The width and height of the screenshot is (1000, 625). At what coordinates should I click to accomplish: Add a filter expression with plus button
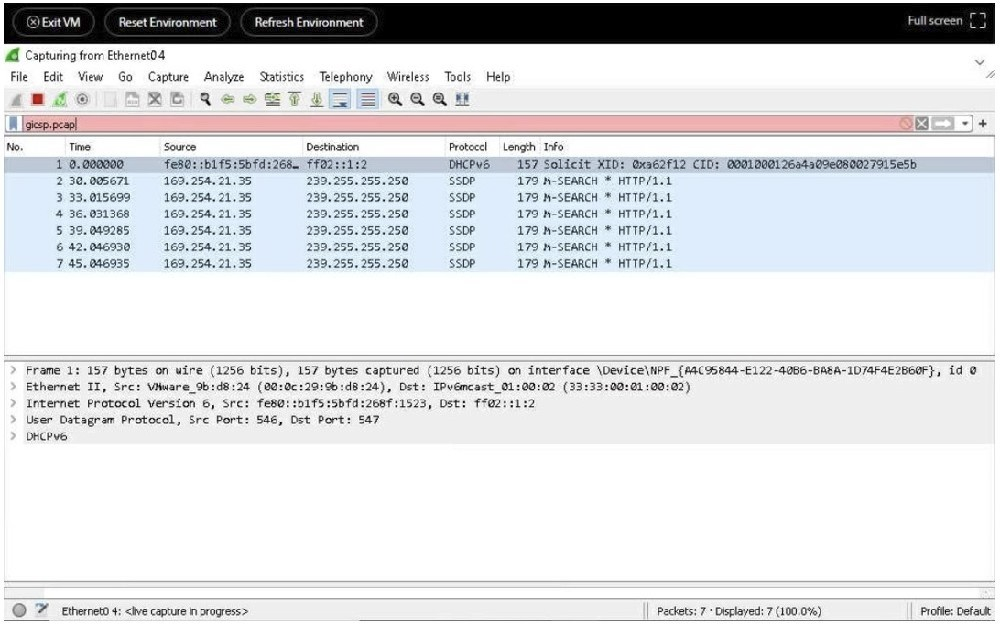click(x=983, y=124)
